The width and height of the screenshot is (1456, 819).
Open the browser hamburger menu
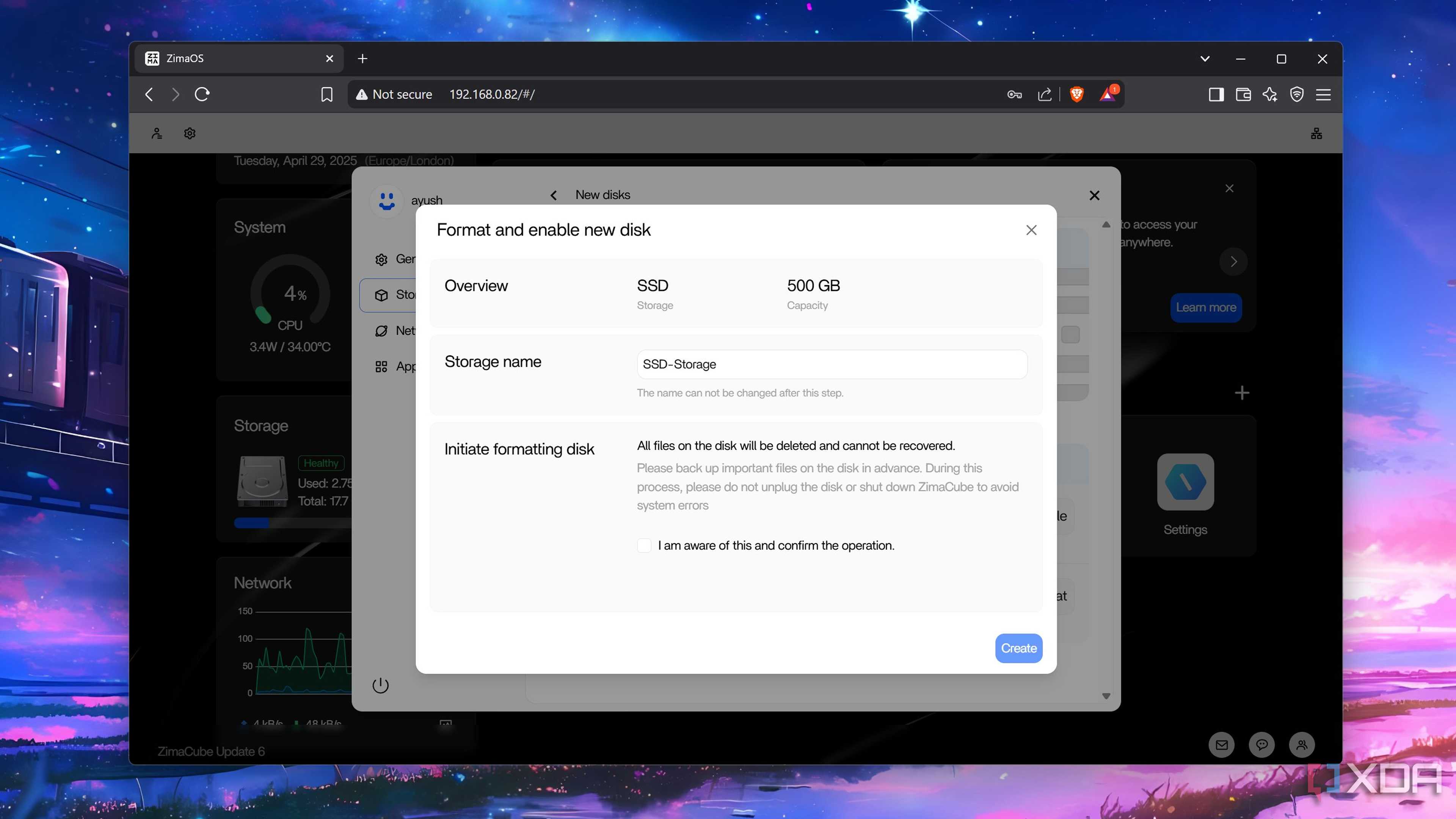click(x=1323, y=94)
